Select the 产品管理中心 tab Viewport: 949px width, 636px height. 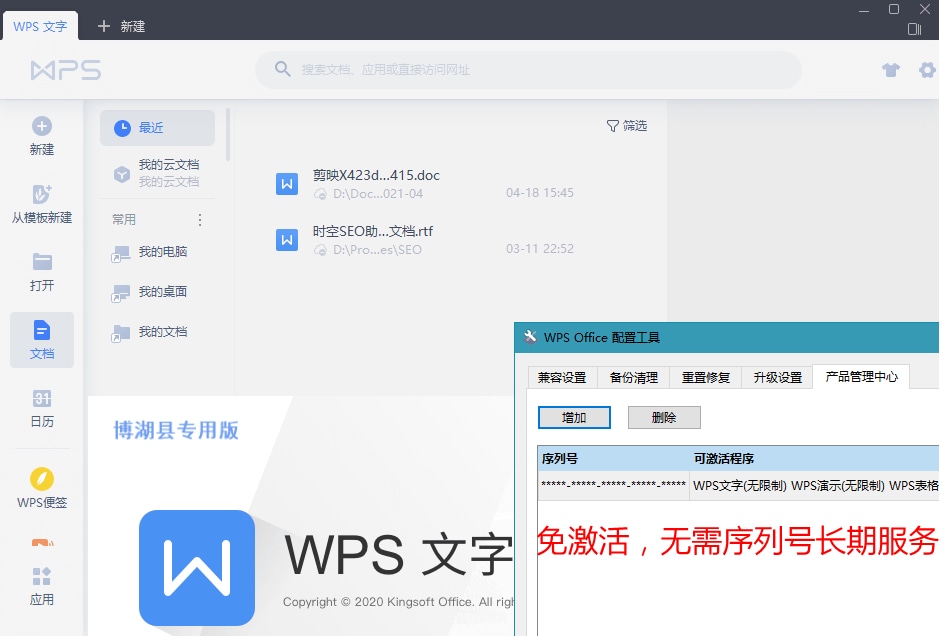tap(861, 376)
